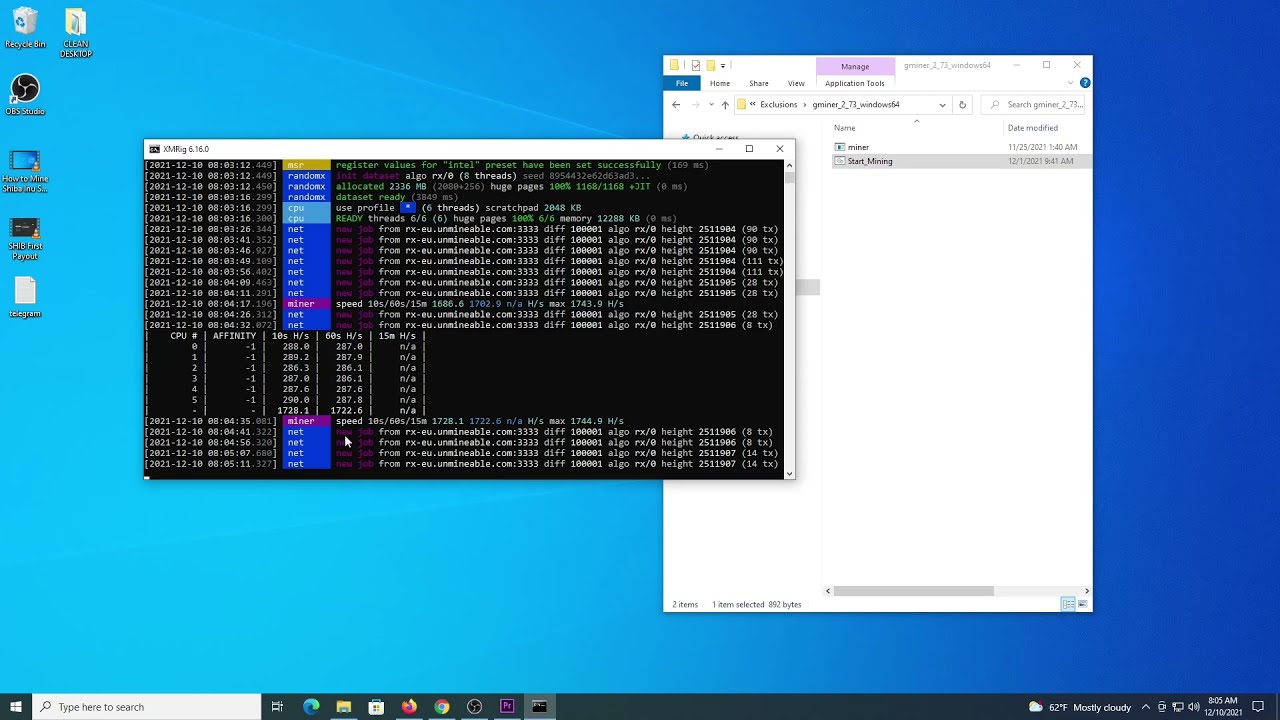Minimize the XMRig console window
This screenshot has height=720, width=1280.
tap(718, 149)
